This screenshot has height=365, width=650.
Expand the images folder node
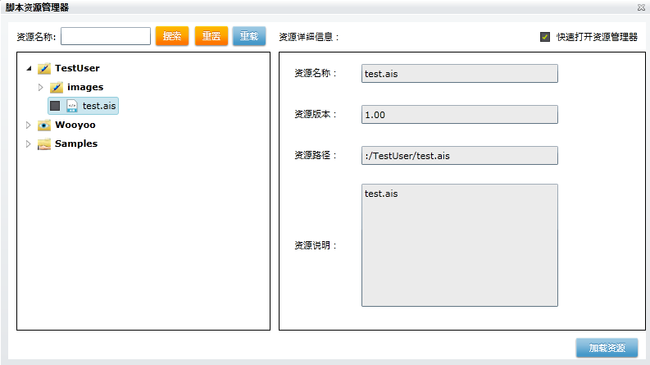41,87
